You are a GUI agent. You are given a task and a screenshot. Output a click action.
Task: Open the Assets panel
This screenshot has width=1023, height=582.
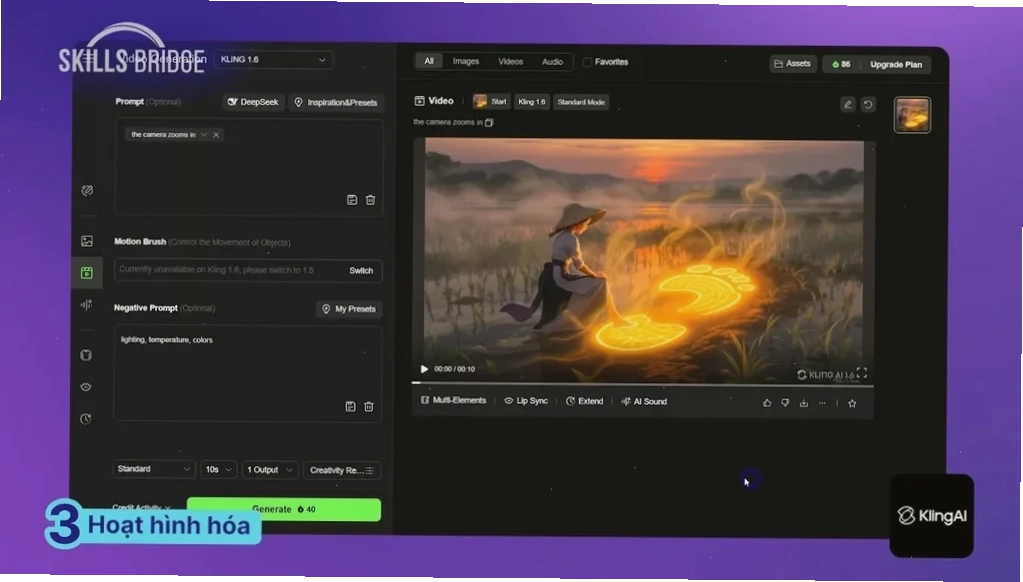(793, 64)
